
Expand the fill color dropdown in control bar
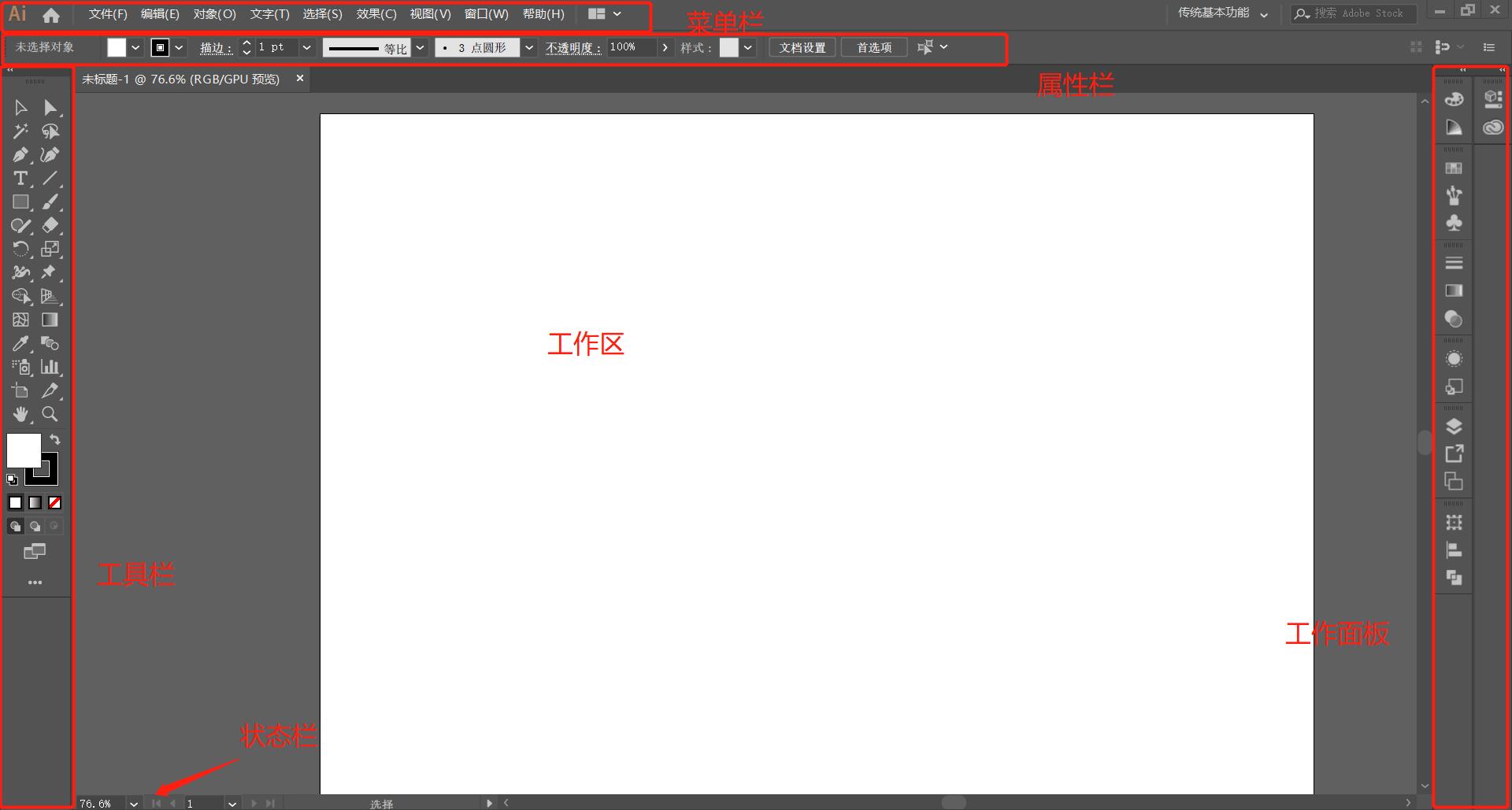pos(135,48)
